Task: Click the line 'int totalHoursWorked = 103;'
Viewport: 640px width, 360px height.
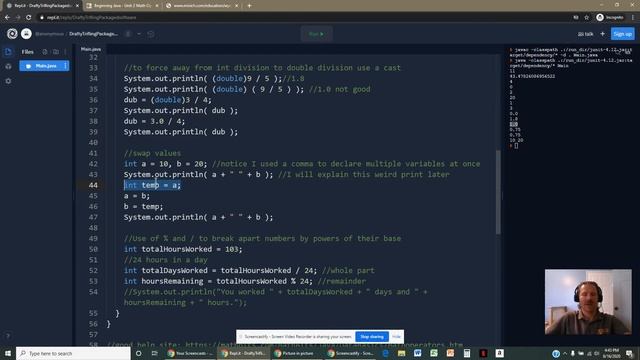Action: click(183, 249)
